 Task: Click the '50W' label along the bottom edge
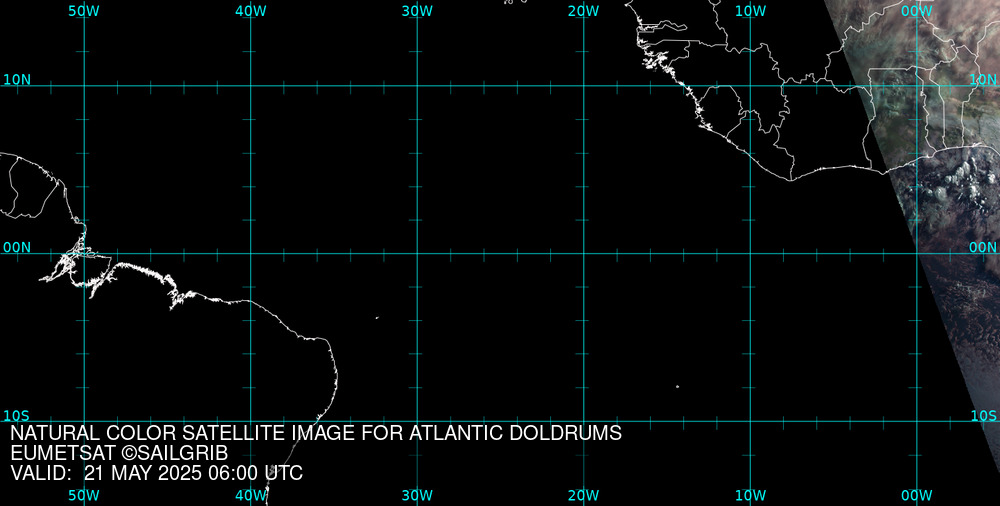pyautogui.click(x=84, y=495)
